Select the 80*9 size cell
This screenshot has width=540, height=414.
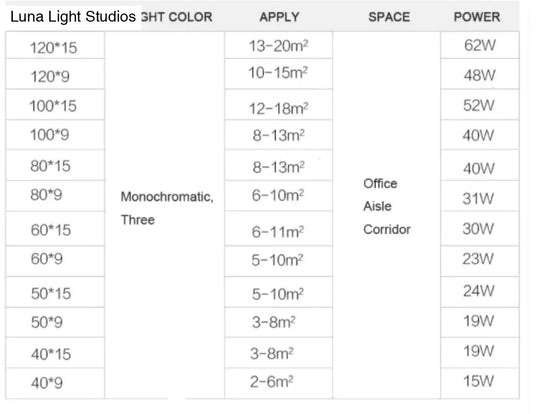55,196
